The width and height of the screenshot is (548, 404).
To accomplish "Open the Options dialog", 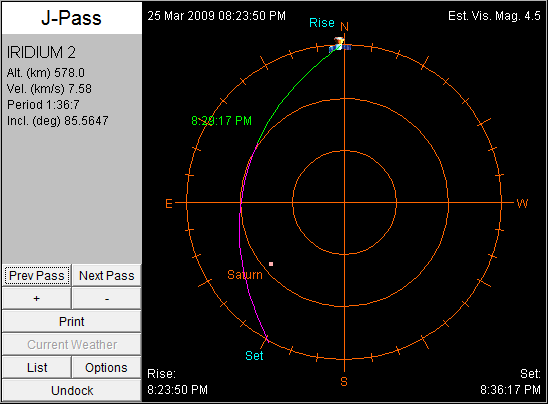I will [x=107, y=367].
